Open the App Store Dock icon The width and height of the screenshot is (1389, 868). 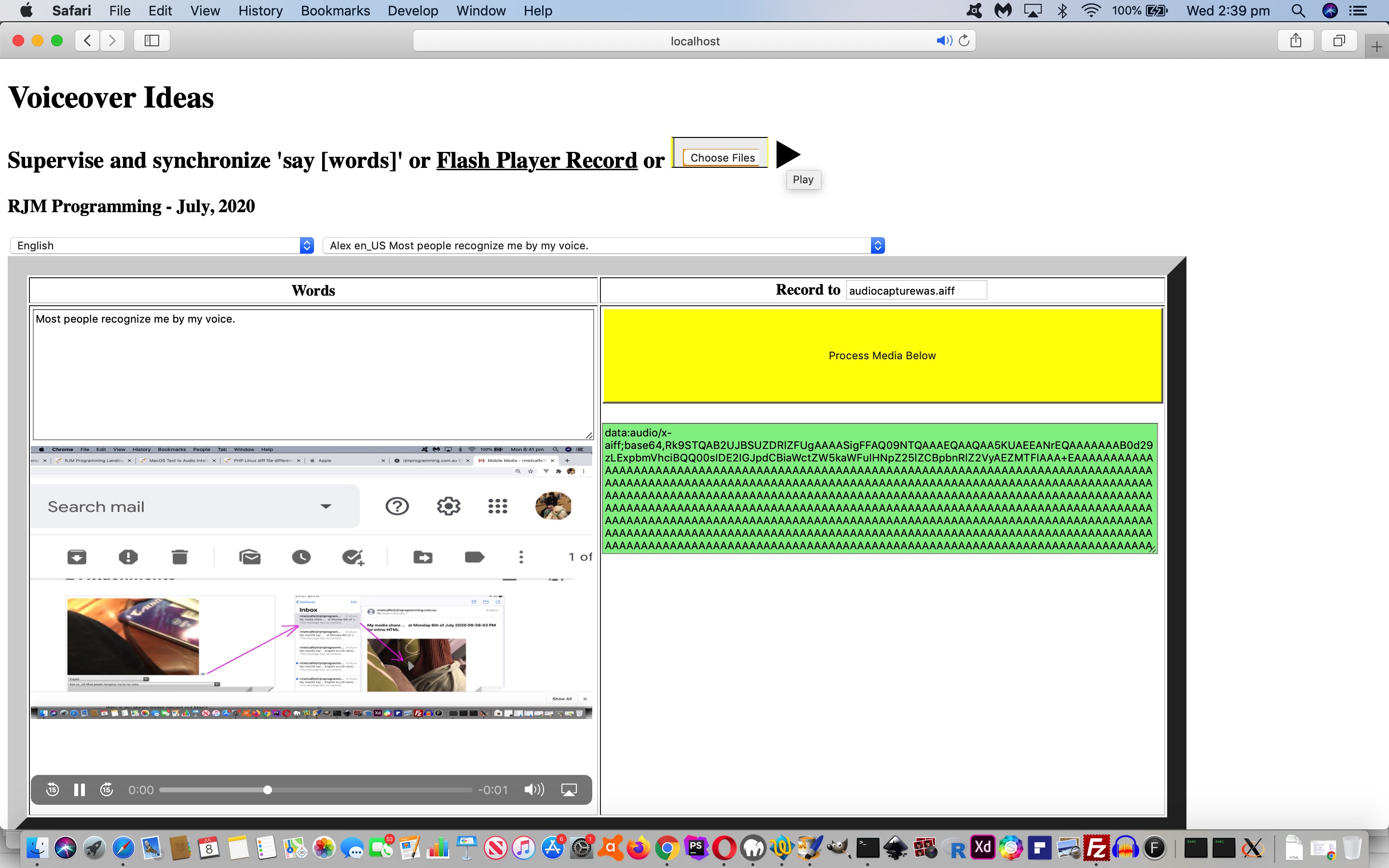[553, 847]
